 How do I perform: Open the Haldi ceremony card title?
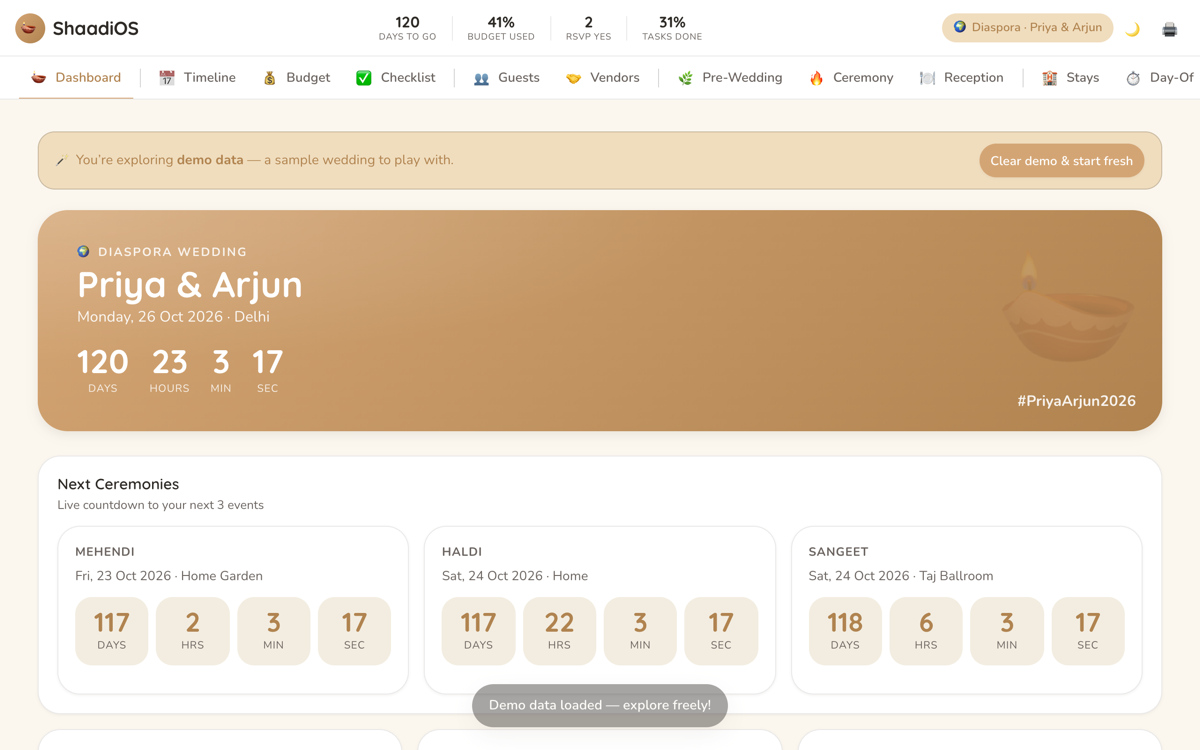462,552
